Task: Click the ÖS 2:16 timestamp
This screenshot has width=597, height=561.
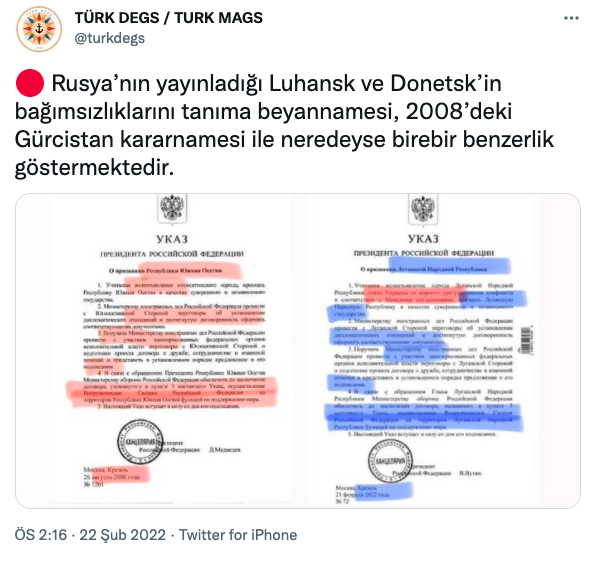Action: click(41, 535)
